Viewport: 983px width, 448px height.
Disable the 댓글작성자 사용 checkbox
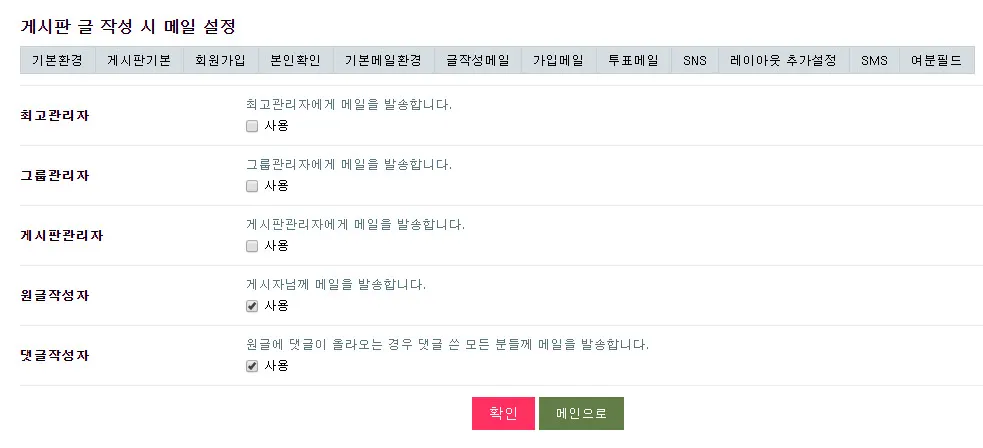(x=252, y=366)
